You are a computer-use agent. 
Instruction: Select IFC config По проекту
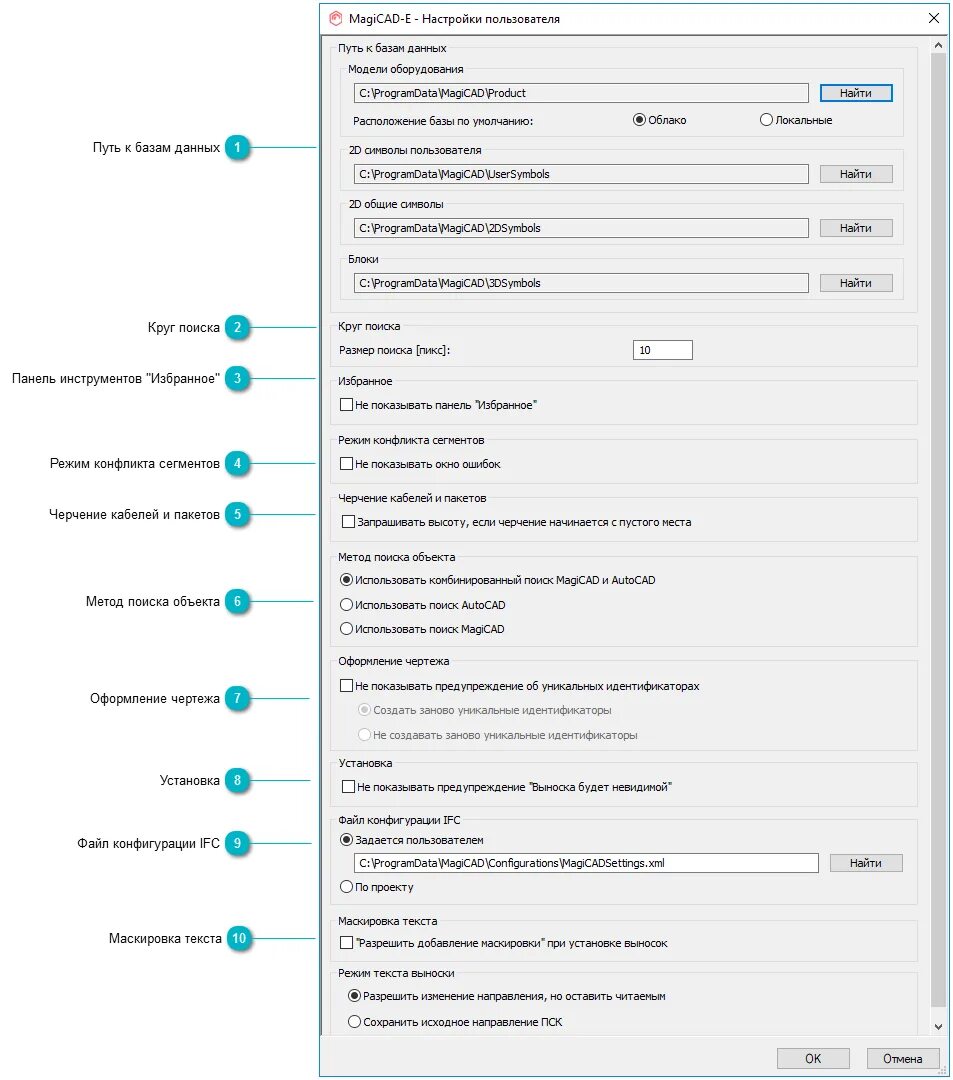(377, 887)
